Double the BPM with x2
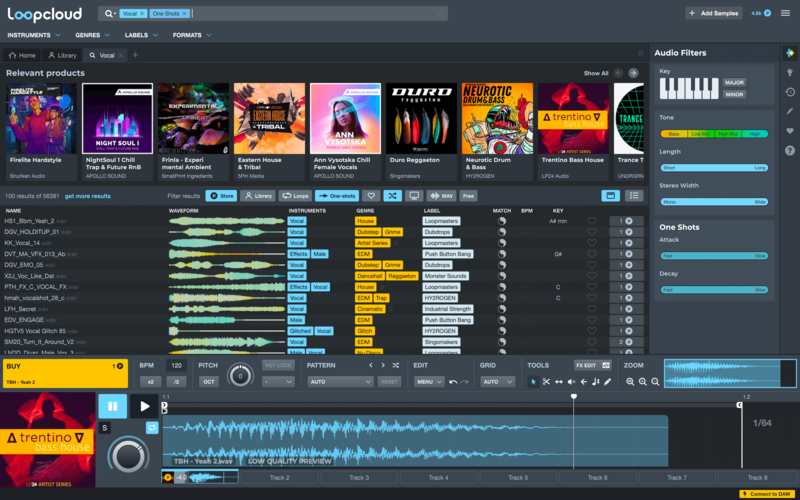800x500 pixels. [151, 382]
